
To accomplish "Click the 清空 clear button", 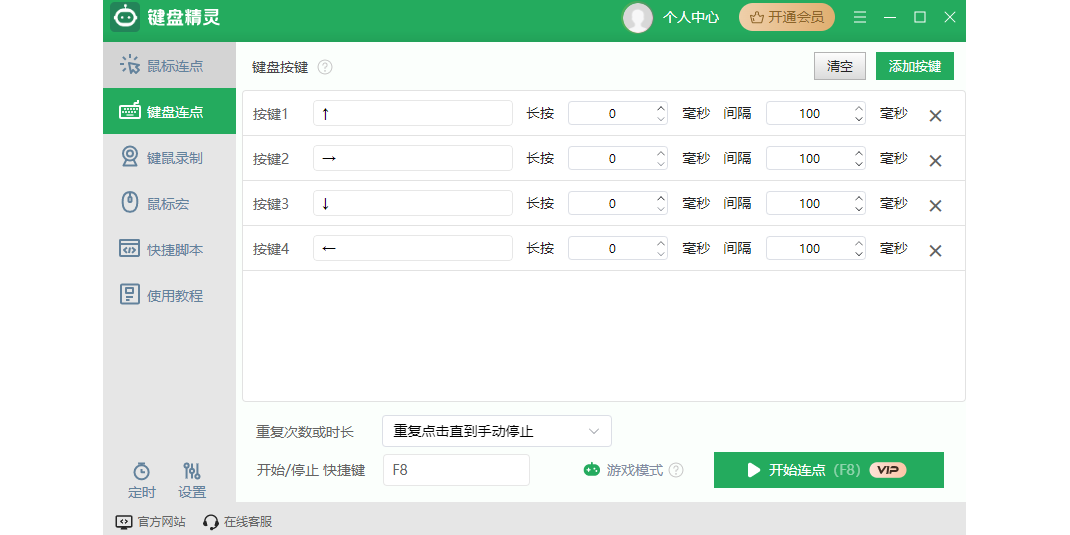I will [840, 66].
